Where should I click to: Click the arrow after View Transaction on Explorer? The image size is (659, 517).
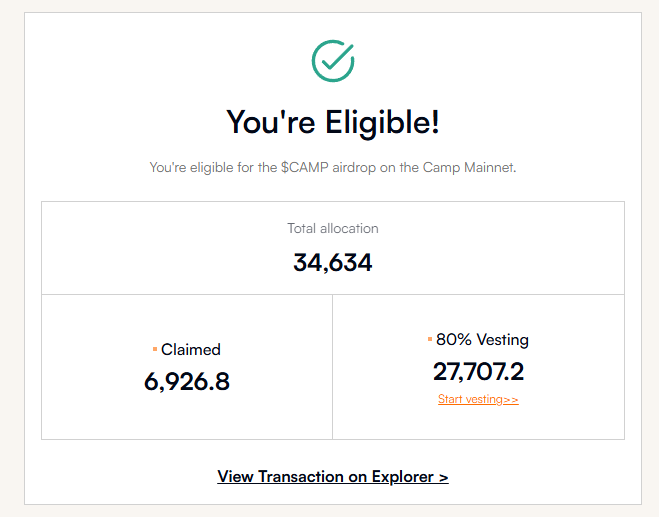click(443, 477)
